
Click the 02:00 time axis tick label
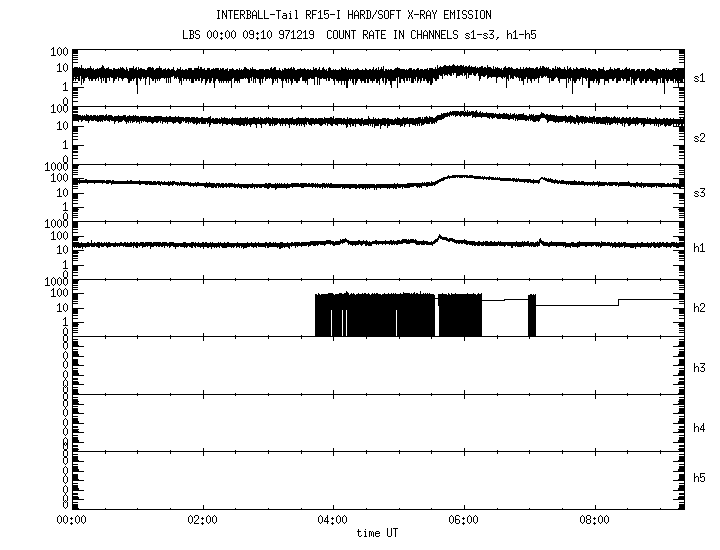point(202,520)
